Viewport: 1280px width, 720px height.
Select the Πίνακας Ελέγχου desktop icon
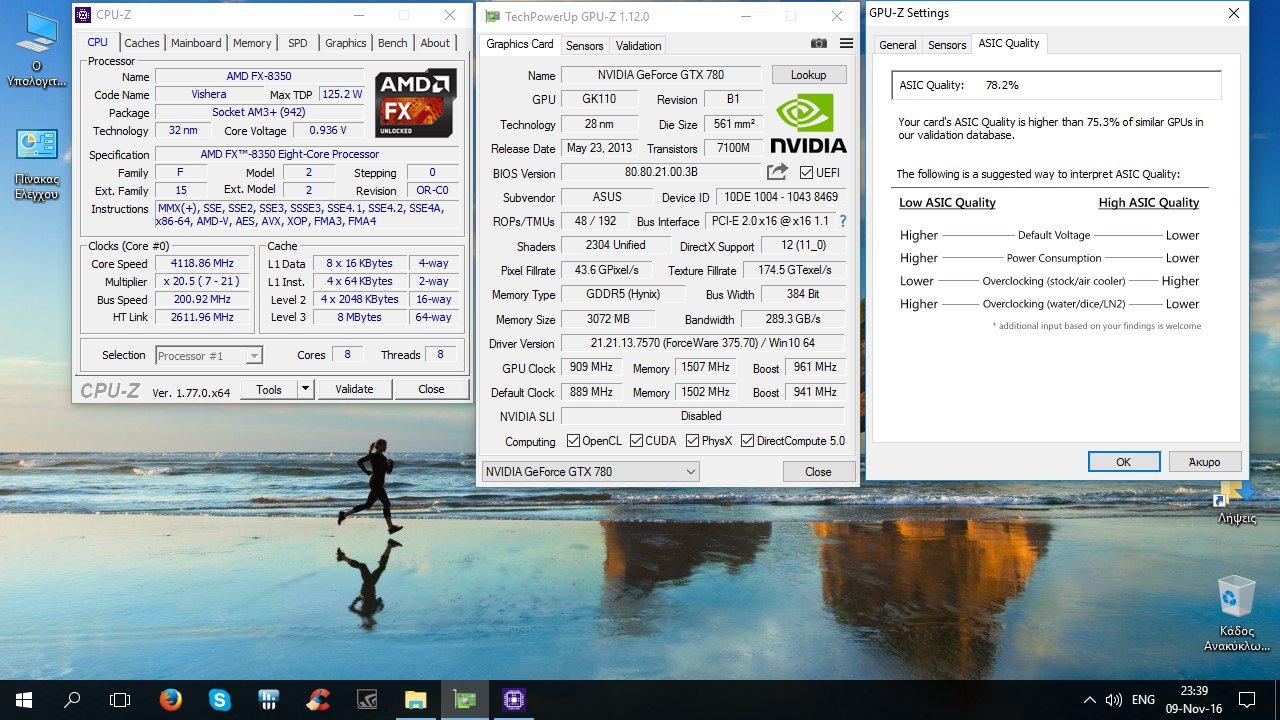[x=37, y=164]
